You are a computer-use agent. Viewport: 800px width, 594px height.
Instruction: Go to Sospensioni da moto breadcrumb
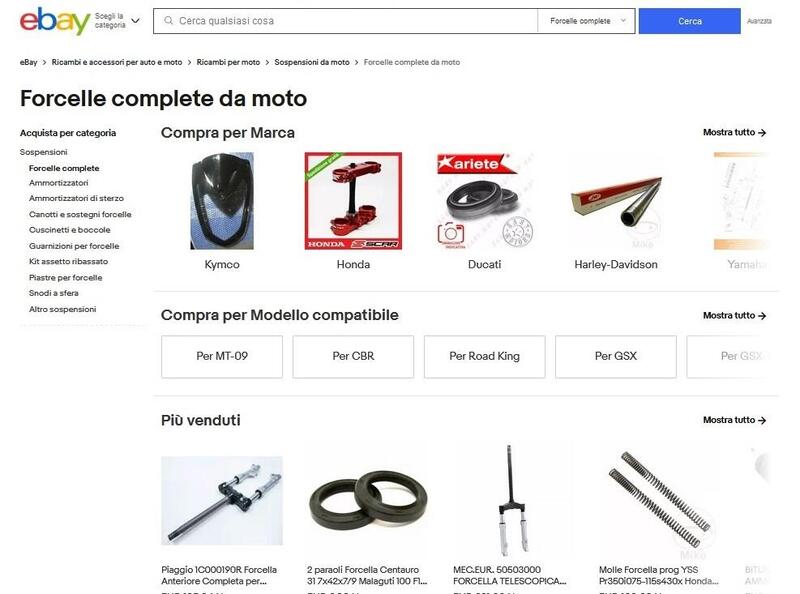point(312,62)
